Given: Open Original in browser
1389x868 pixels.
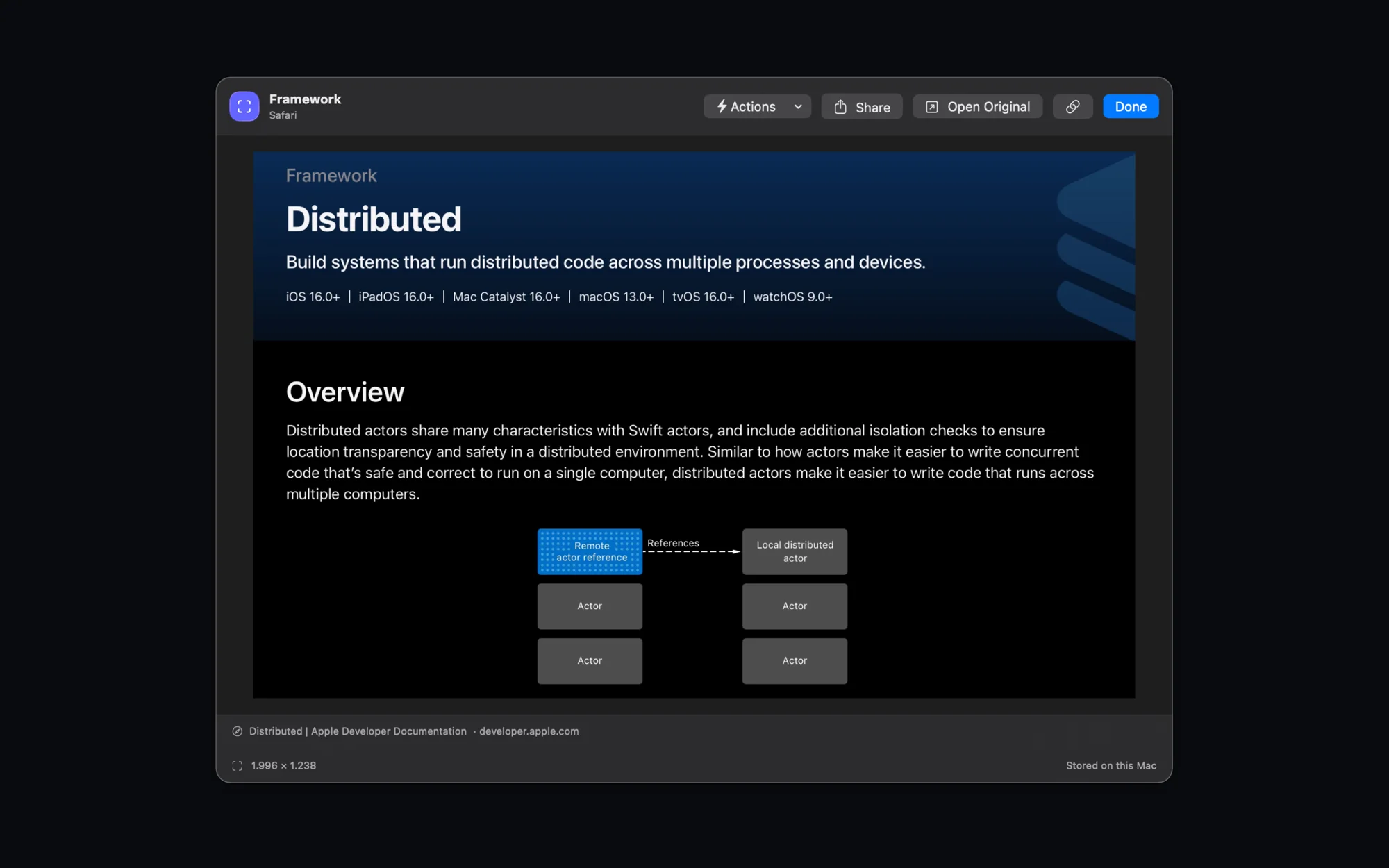Looking at the screenshot, I should pos(977,107).
